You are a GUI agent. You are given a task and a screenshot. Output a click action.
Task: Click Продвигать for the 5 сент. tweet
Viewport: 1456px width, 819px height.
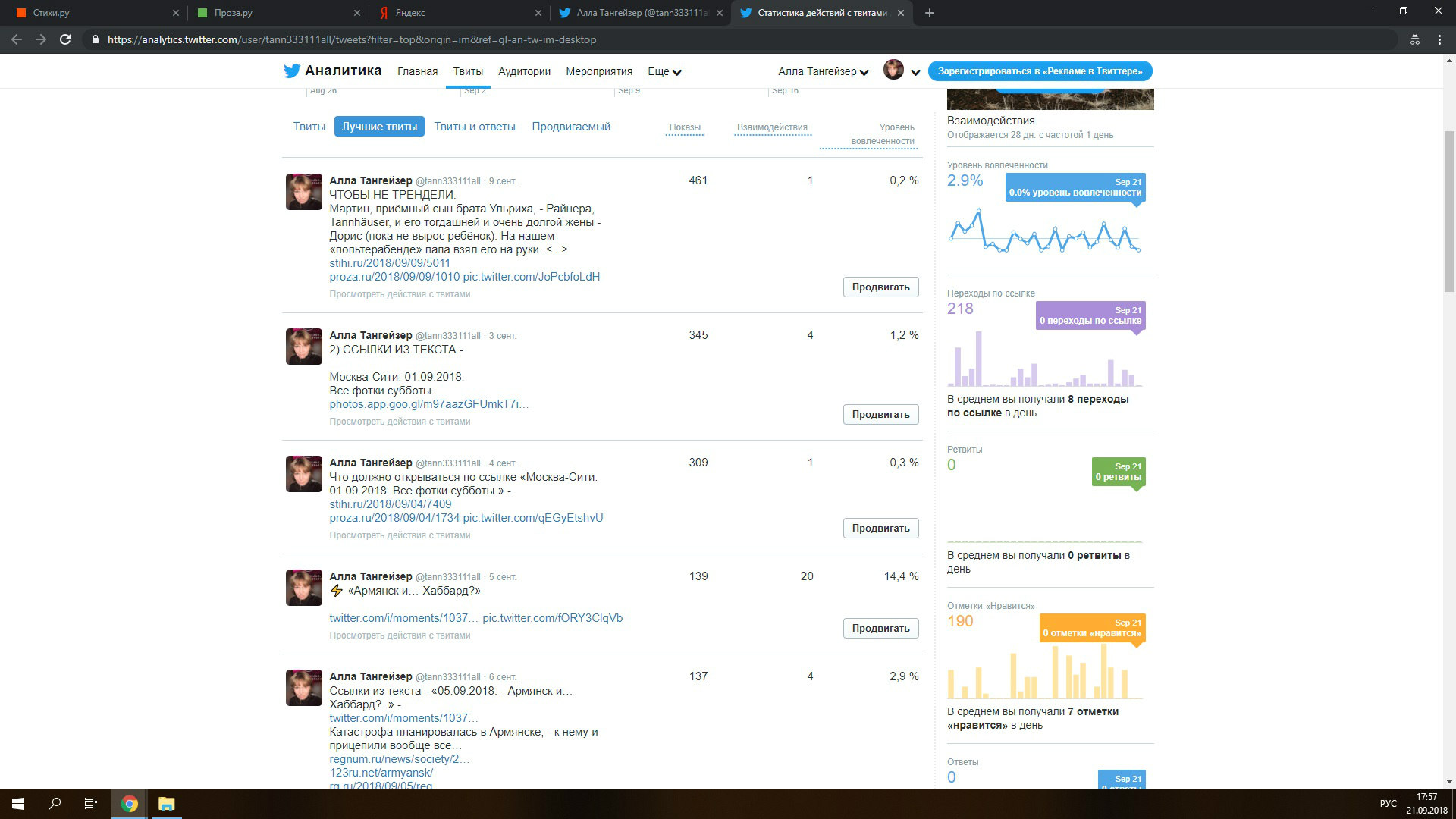point(880,628)
